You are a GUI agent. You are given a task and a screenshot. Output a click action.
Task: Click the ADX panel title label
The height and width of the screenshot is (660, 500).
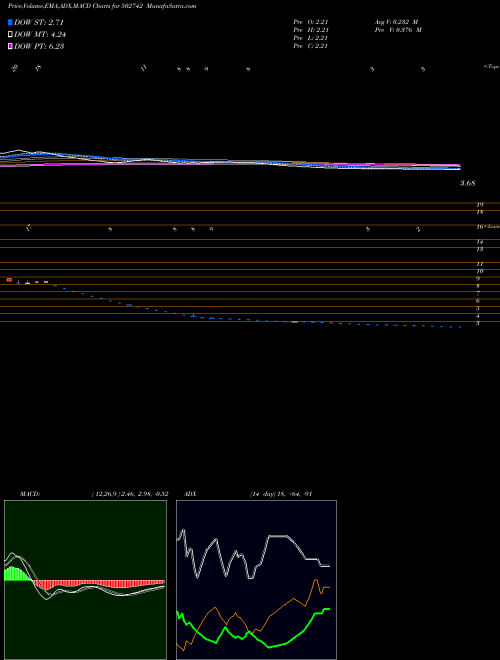tap(189, 494)
